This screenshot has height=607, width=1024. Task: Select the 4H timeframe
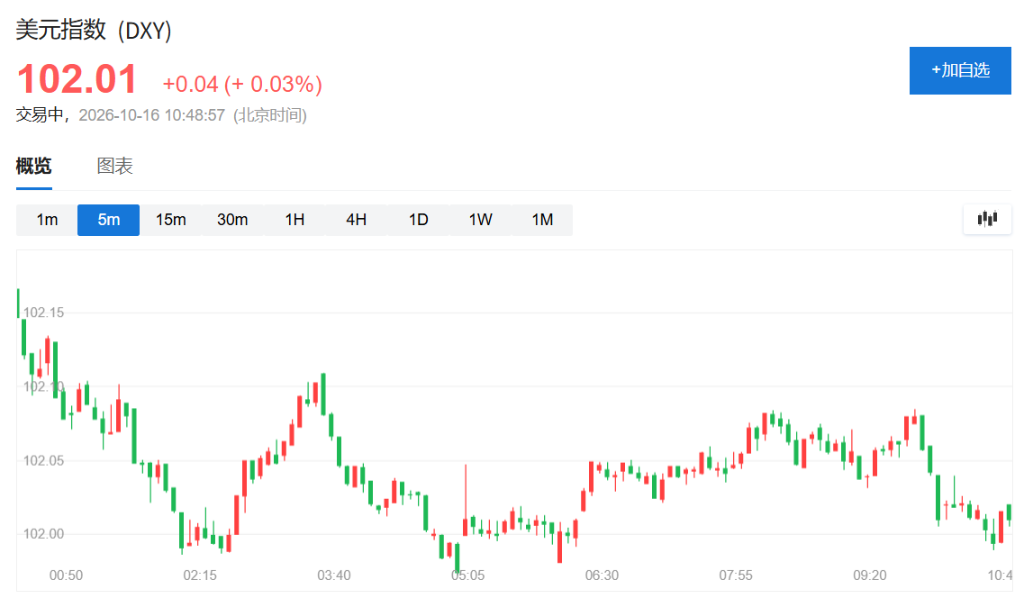pyautogui.click(x=357, y=220)
